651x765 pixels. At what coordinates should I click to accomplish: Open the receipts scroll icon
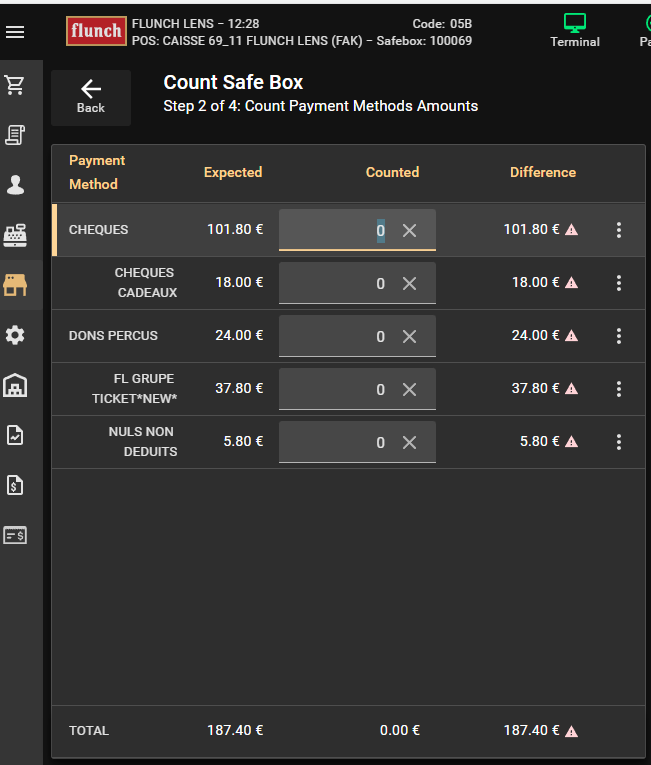click(x=15, y=135)
